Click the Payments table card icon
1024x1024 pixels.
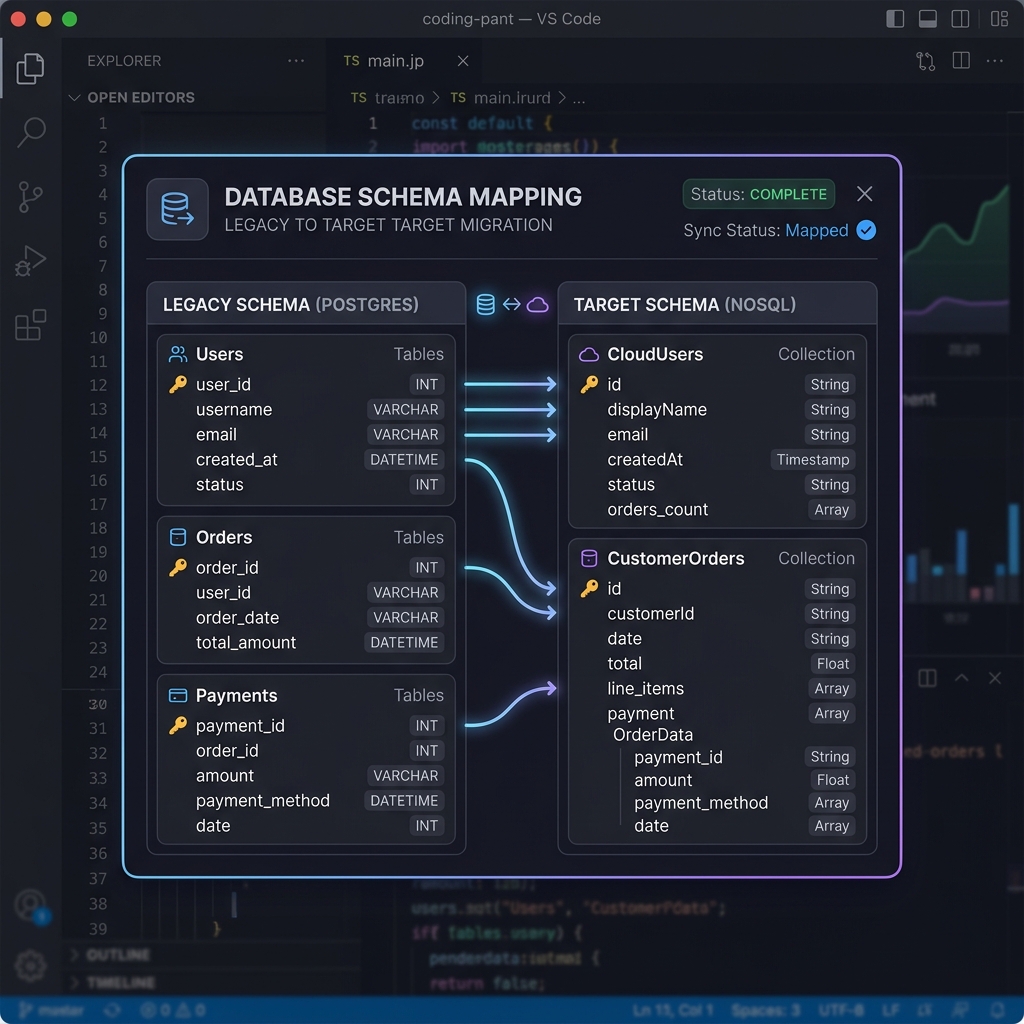point(178,696)
